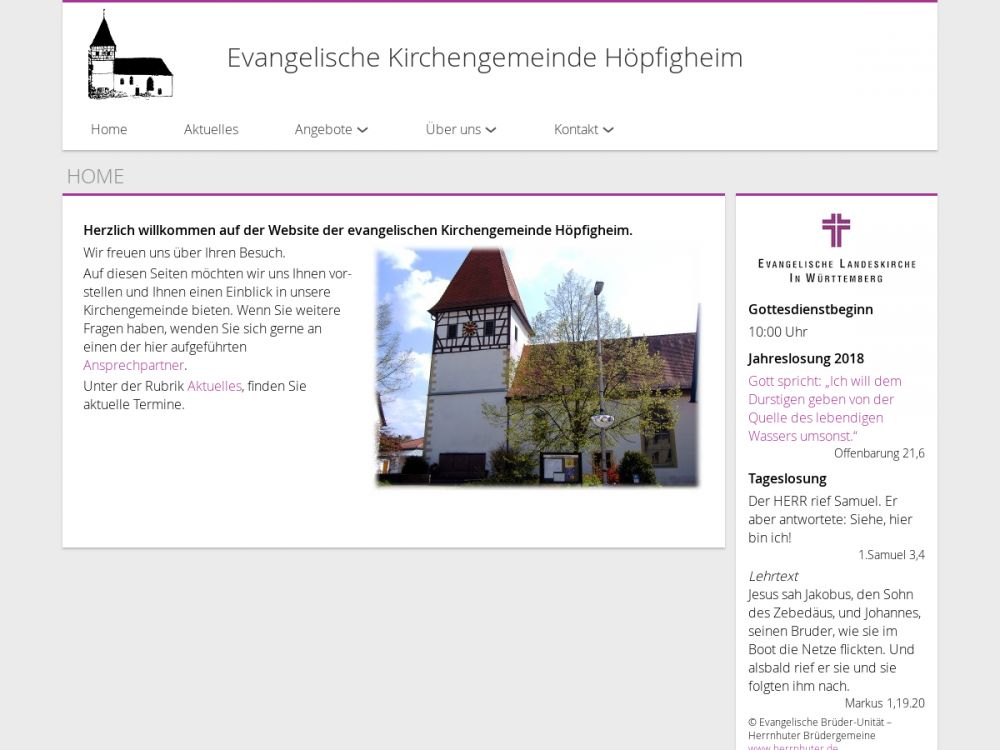Click the HOME page heading
This screenshot has width=1000, height=750.
point(95,176)
